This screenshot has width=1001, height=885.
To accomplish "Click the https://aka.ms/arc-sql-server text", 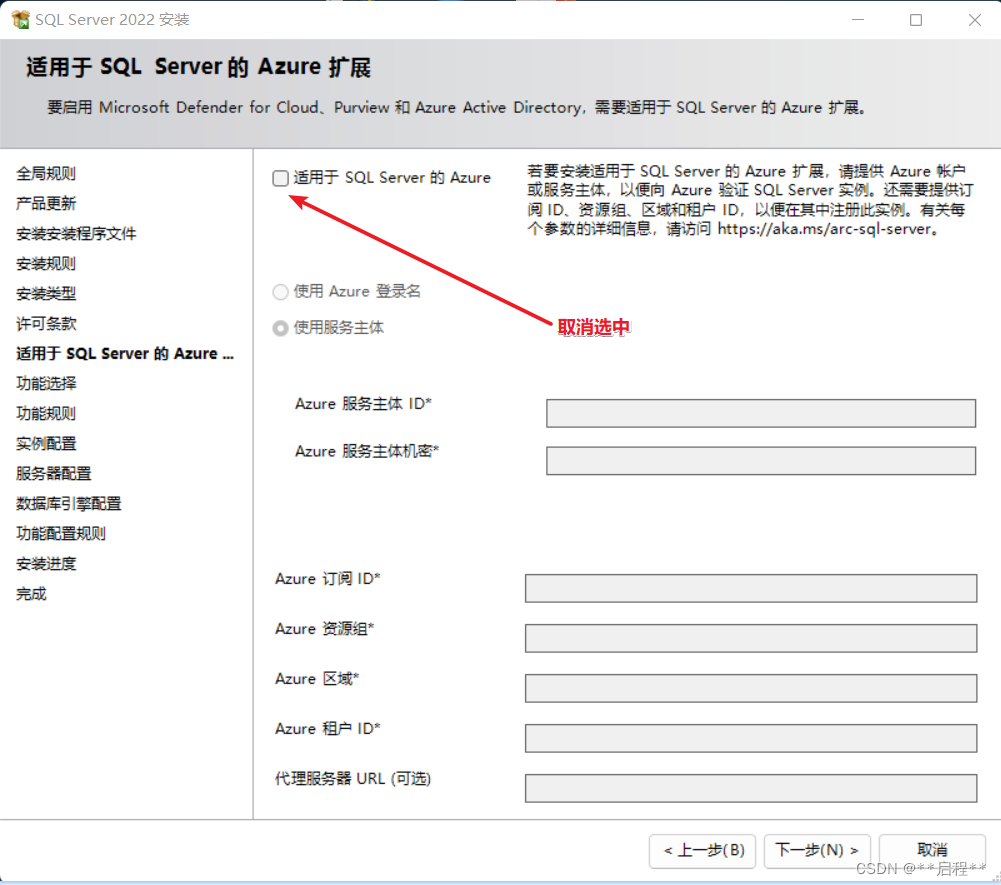I will (x=824, y=229).
